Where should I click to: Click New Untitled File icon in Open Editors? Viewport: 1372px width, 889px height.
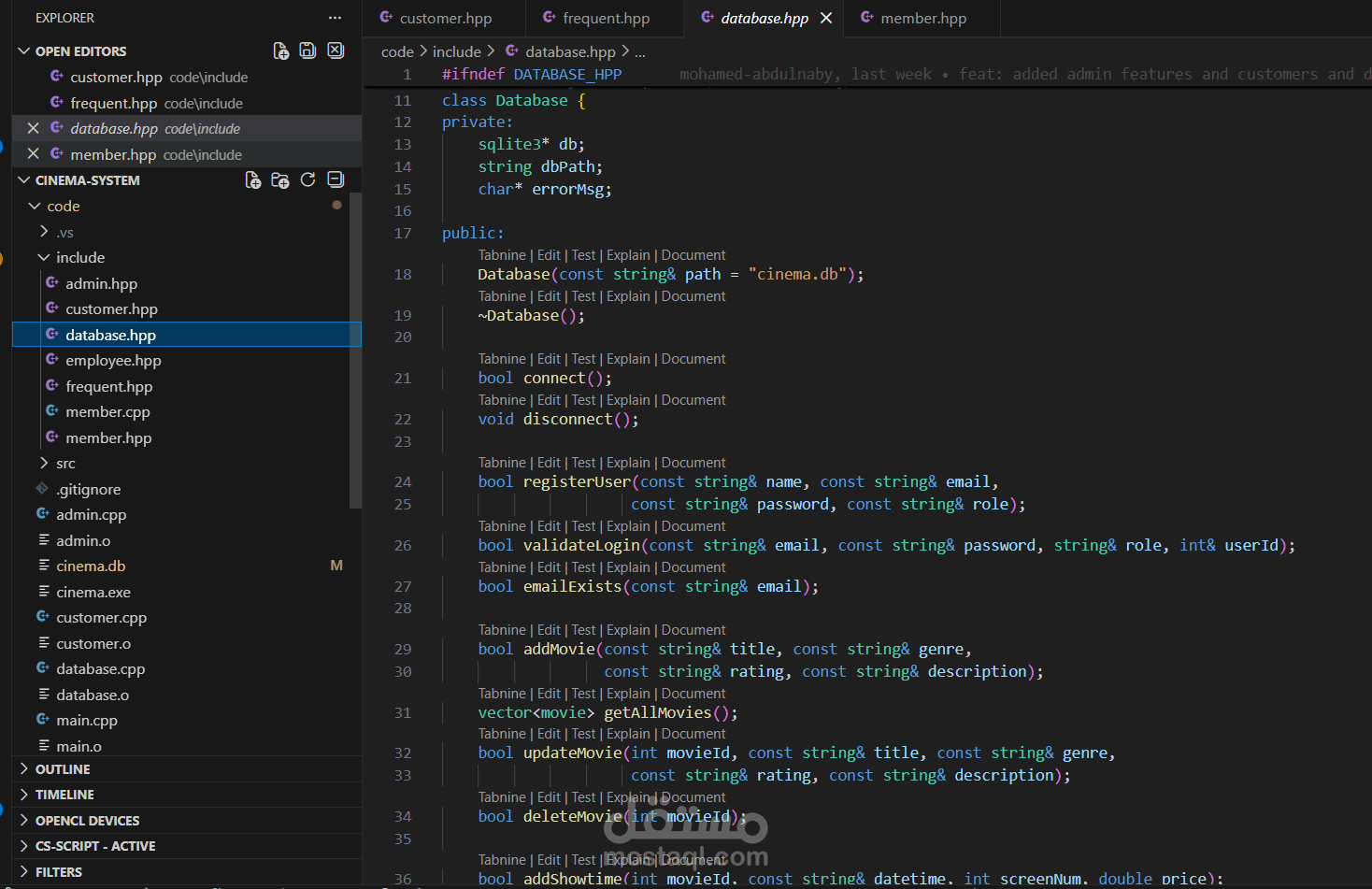coord(280,50)
